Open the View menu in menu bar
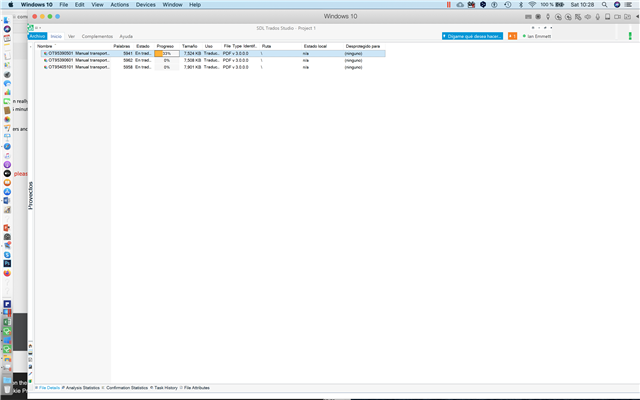The width and height of the screenshot is (640, 400). point(97,4)
